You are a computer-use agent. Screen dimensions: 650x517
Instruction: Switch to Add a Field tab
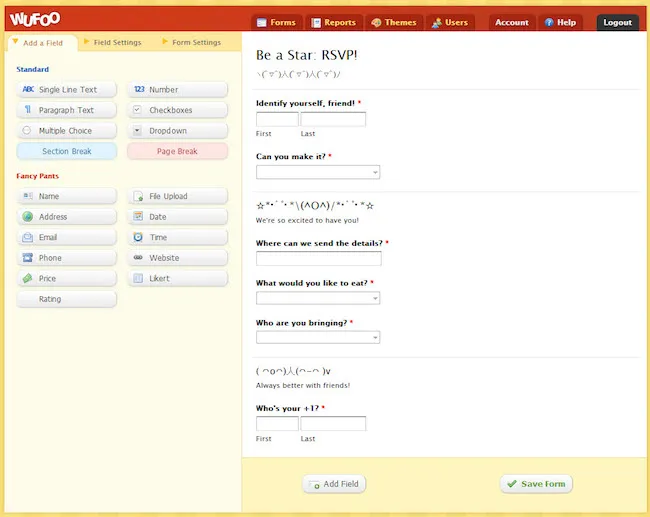coord(43,43)
